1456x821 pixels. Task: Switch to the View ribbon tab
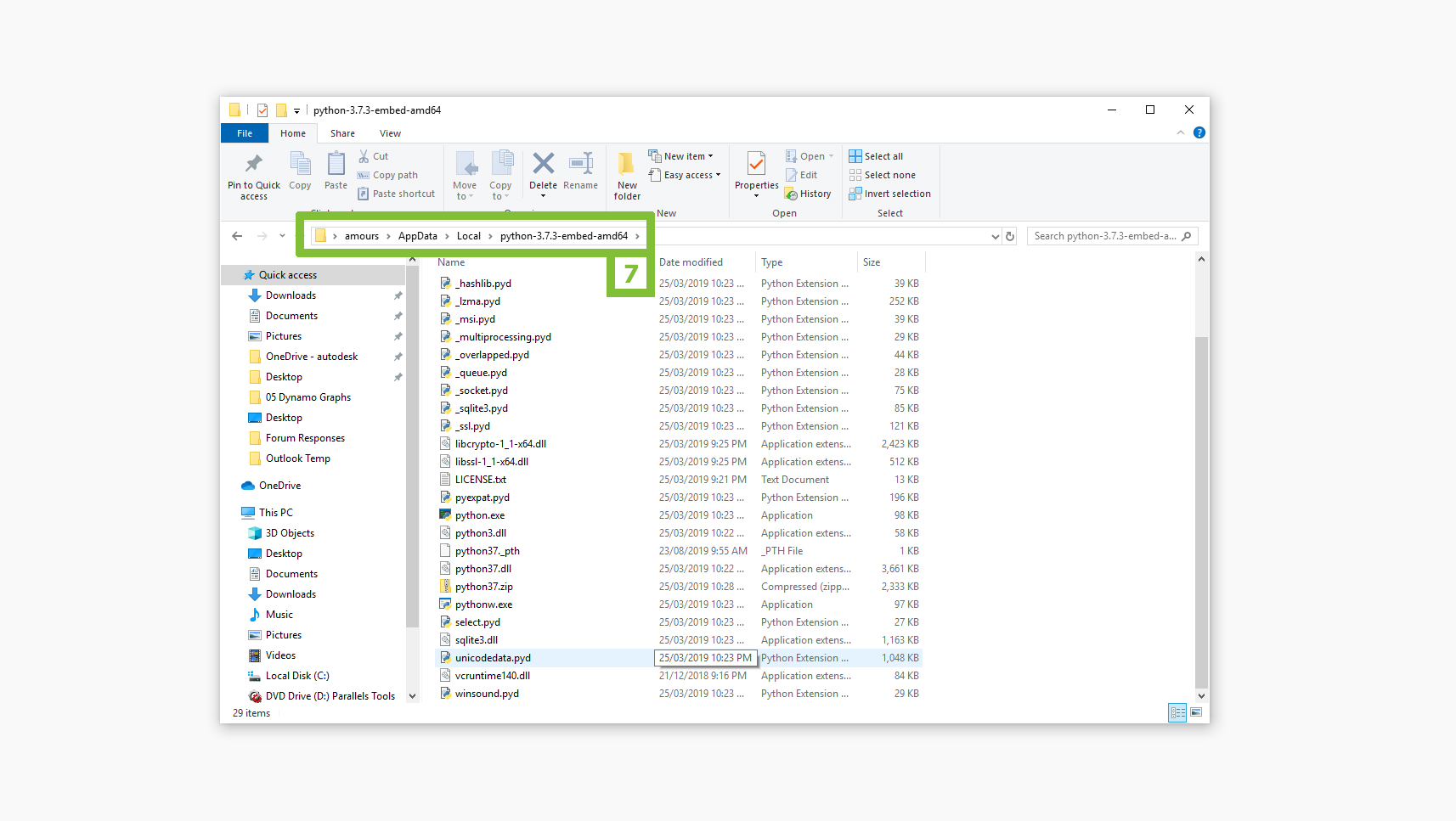391,133
